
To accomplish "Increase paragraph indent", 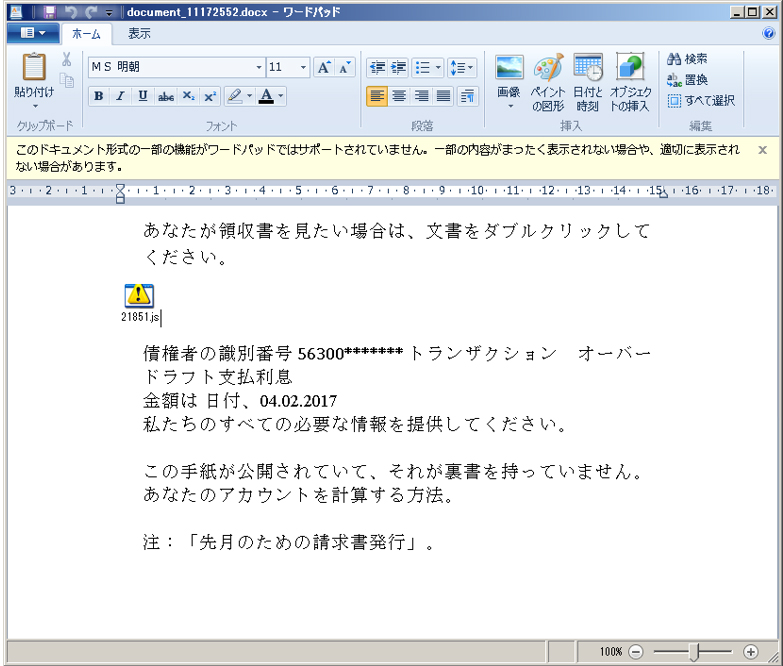I will point(398,67).
